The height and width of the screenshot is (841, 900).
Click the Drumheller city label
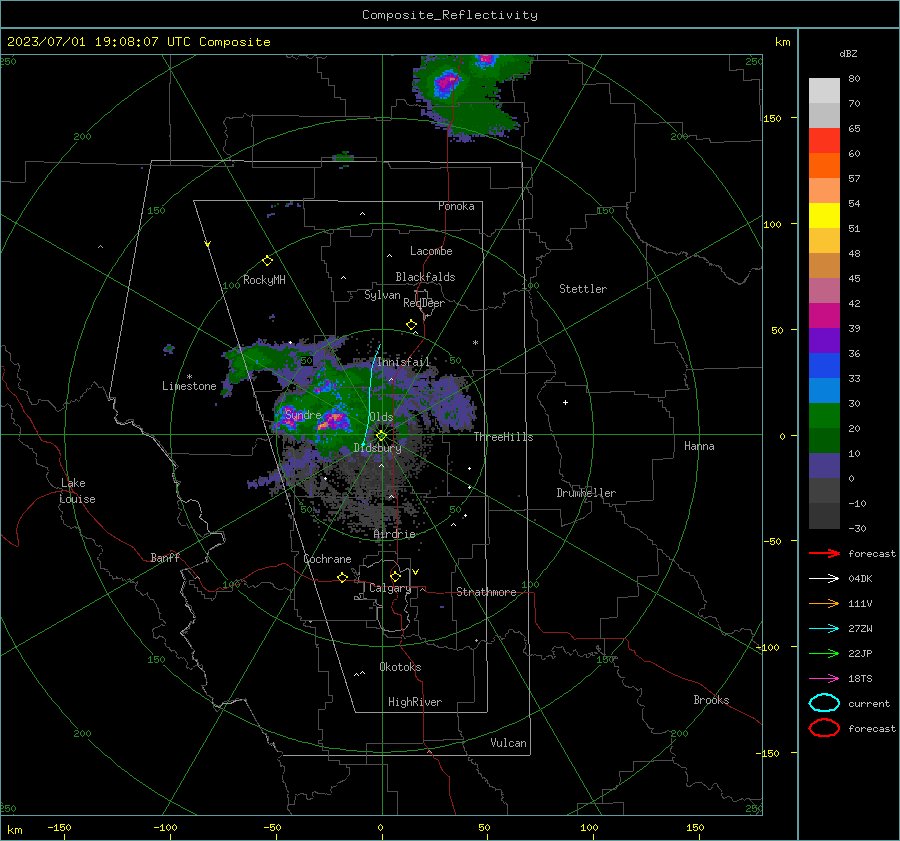click(586, 493)
